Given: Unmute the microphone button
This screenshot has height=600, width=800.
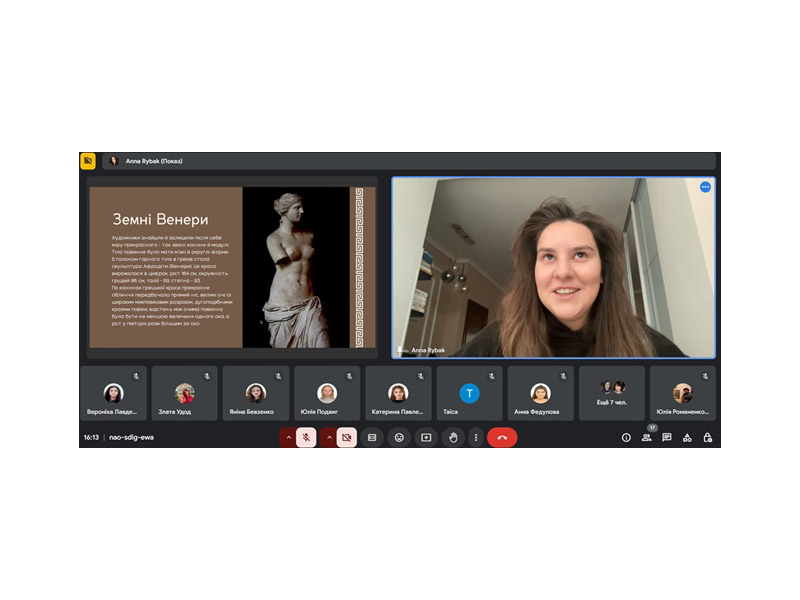Looking at the screenshot, I should tap(307, 437).
